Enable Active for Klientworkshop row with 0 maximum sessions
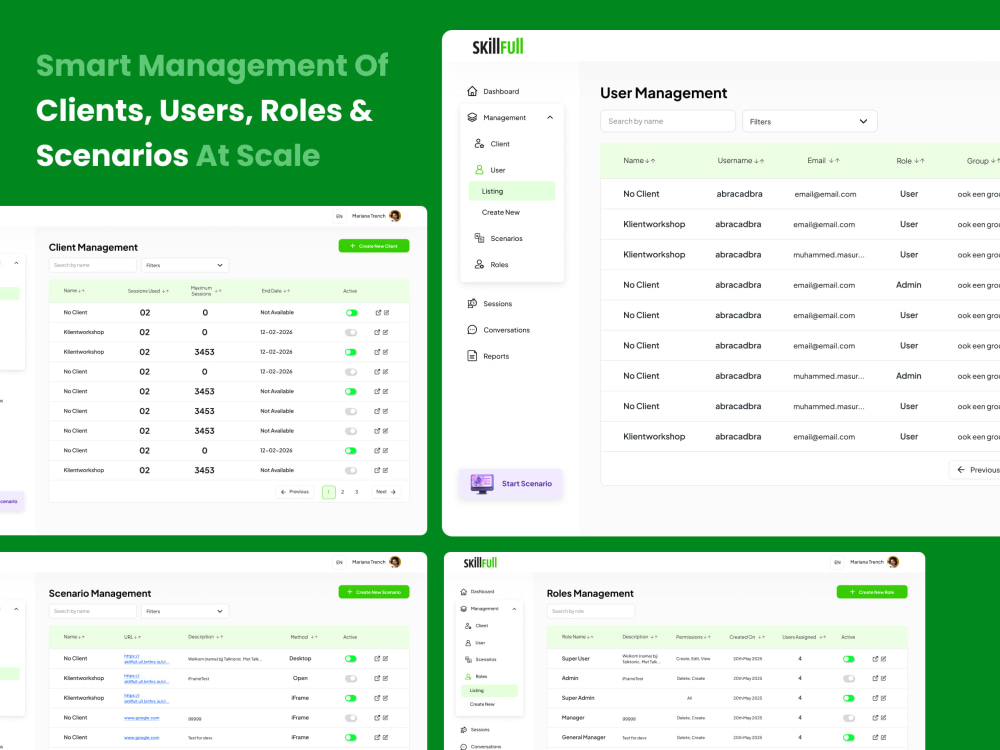This screenshot has width=1000, height=750. coord(351,332)
